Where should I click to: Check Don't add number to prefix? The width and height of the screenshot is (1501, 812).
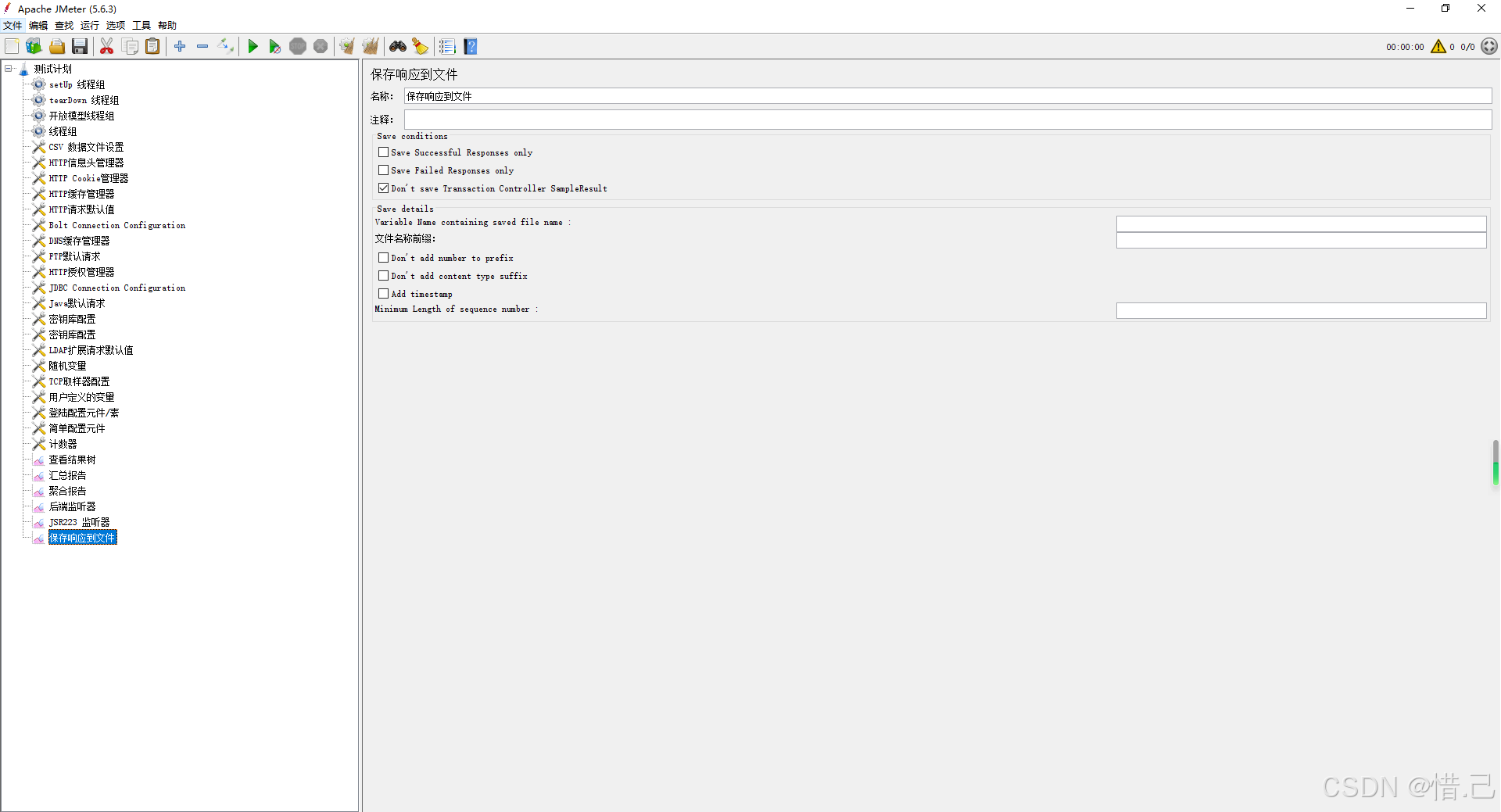click(383, 258)
